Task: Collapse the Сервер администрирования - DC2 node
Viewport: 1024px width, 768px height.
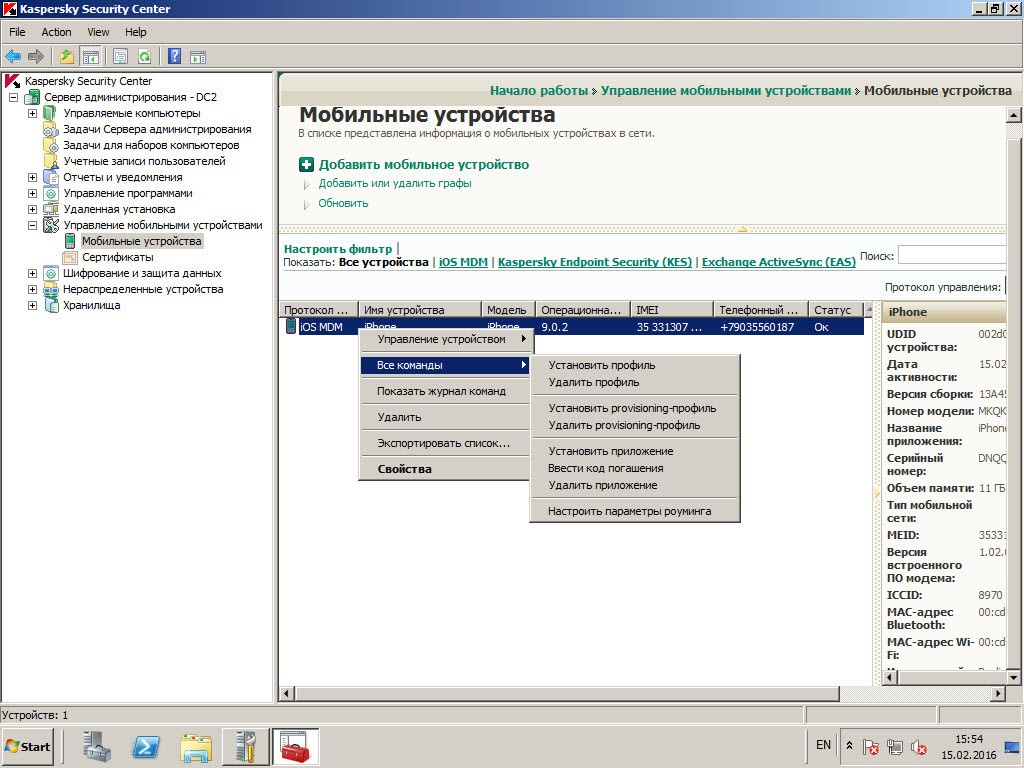Action: (13, 98)
